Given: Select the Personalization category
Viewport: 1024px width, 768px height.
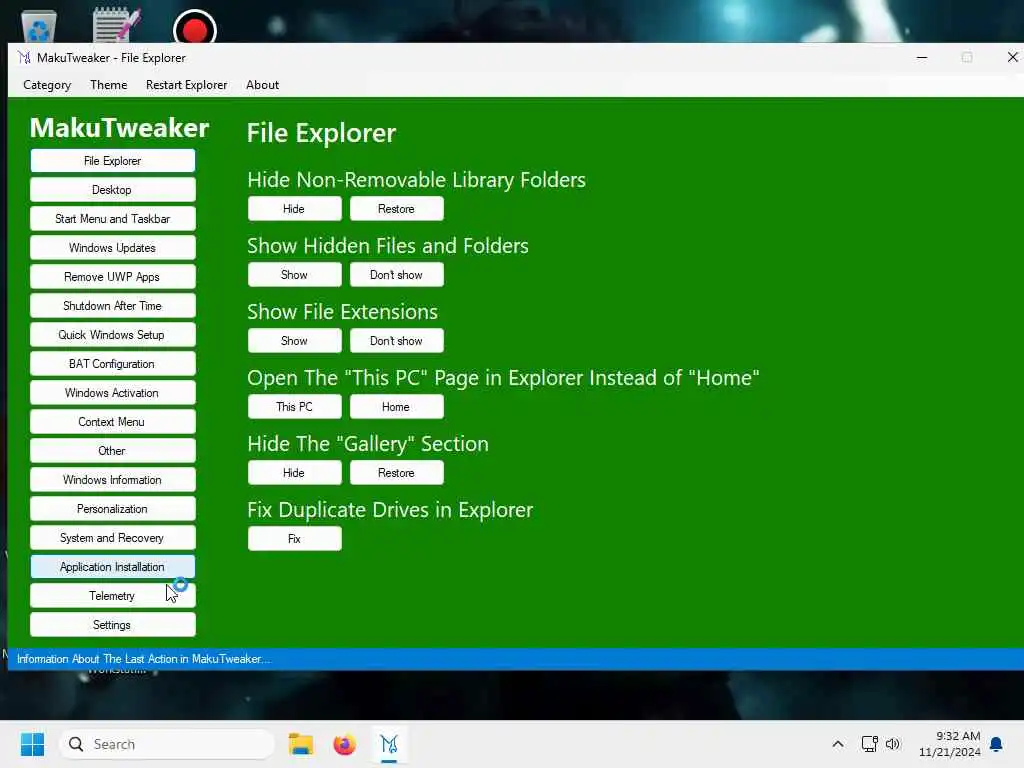Looking at the screenshot, I should click(112, 509).
